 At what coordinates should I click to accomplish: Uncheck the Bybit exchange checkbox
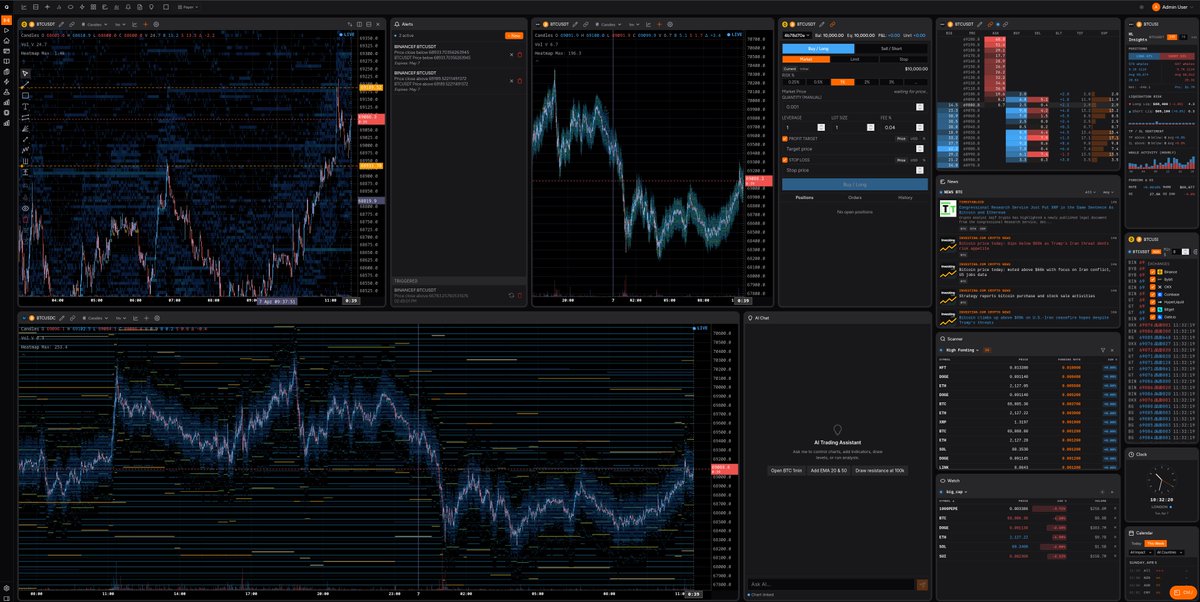1153,279
